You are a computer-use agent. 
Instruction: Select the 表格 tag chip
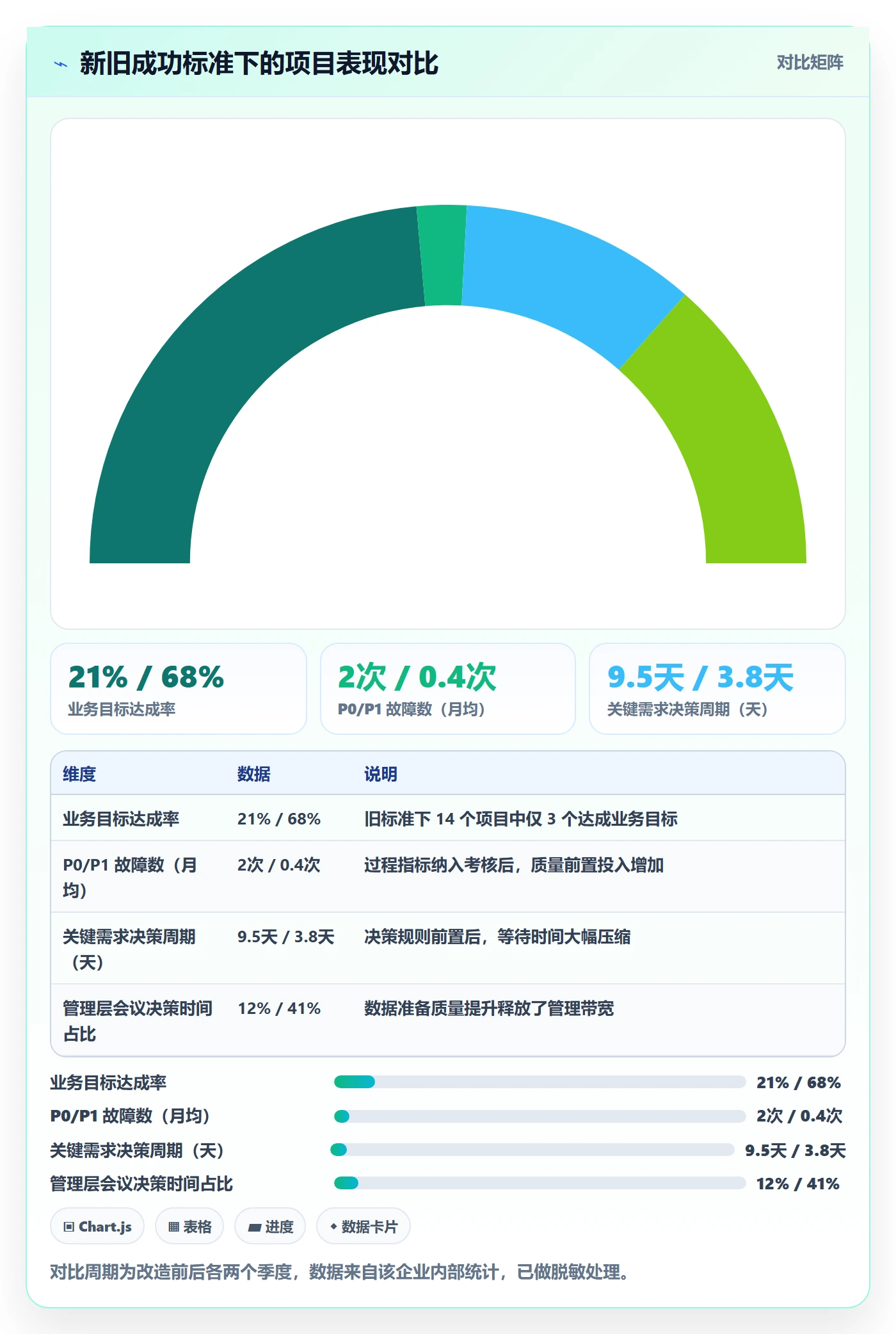(x=189, y=1226)
